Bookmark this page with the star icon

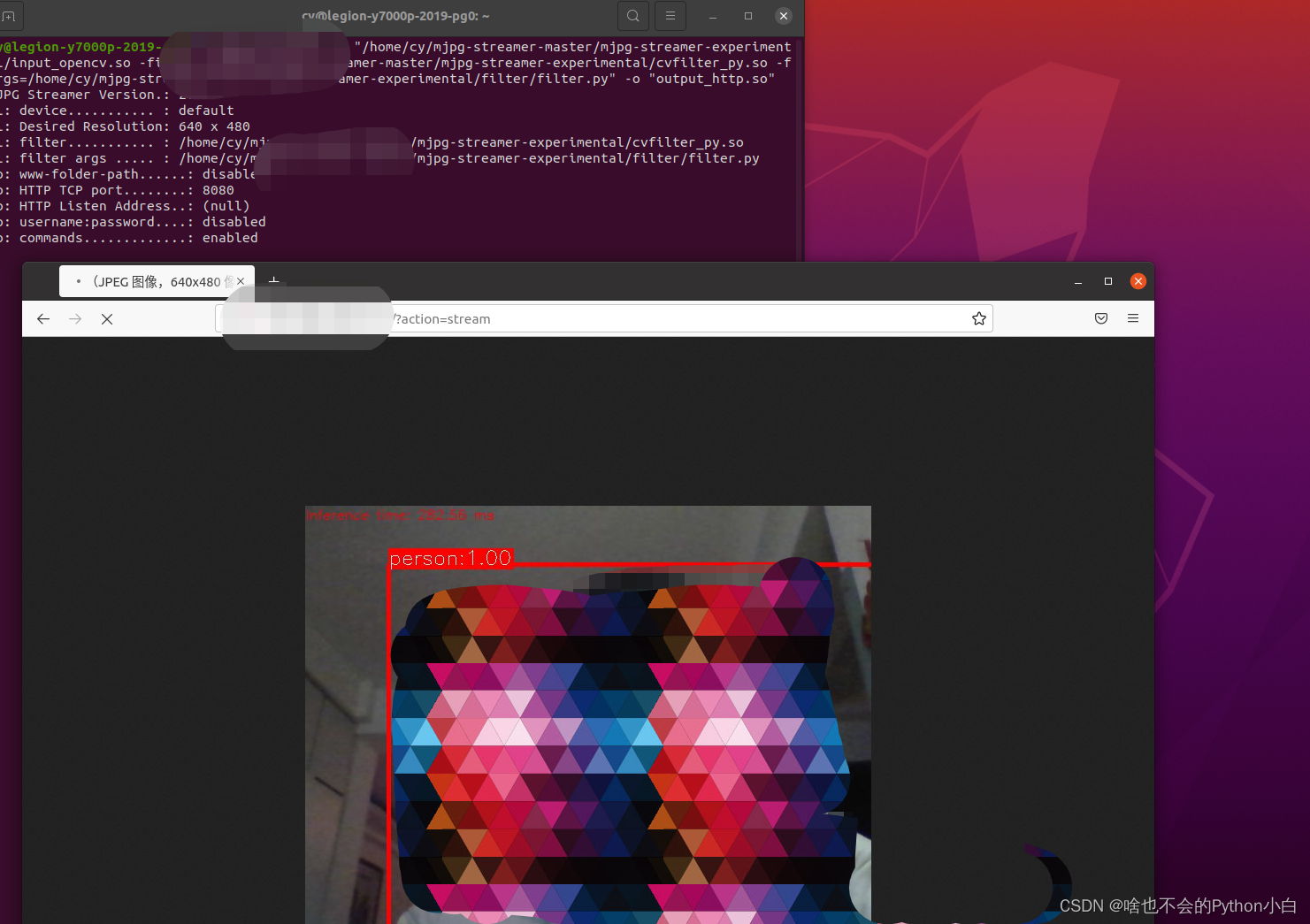click(x=979, y=319)
